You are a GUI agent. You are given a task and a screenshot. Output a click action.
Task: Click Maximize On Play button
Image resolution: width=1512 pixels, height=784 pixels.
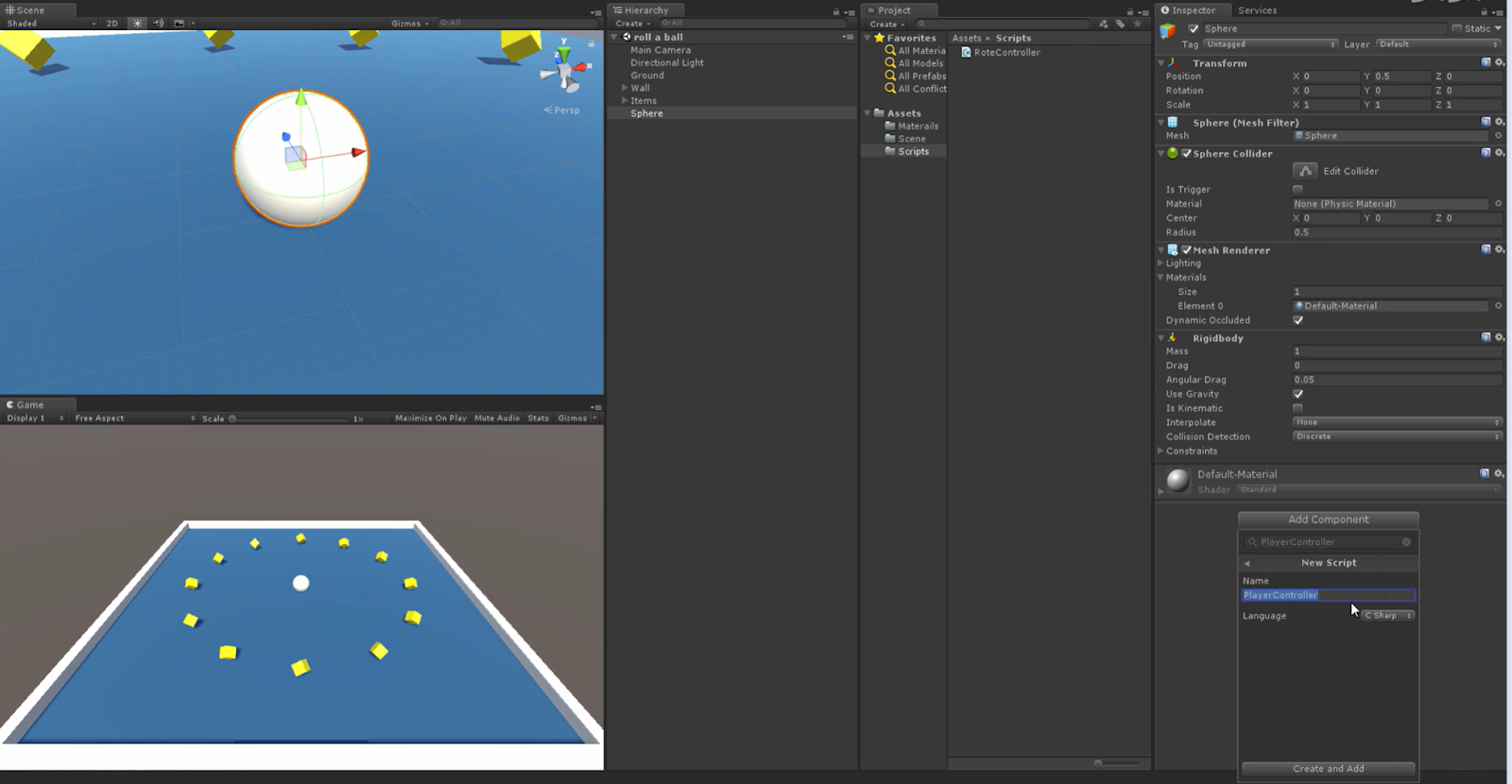(430, 418)
